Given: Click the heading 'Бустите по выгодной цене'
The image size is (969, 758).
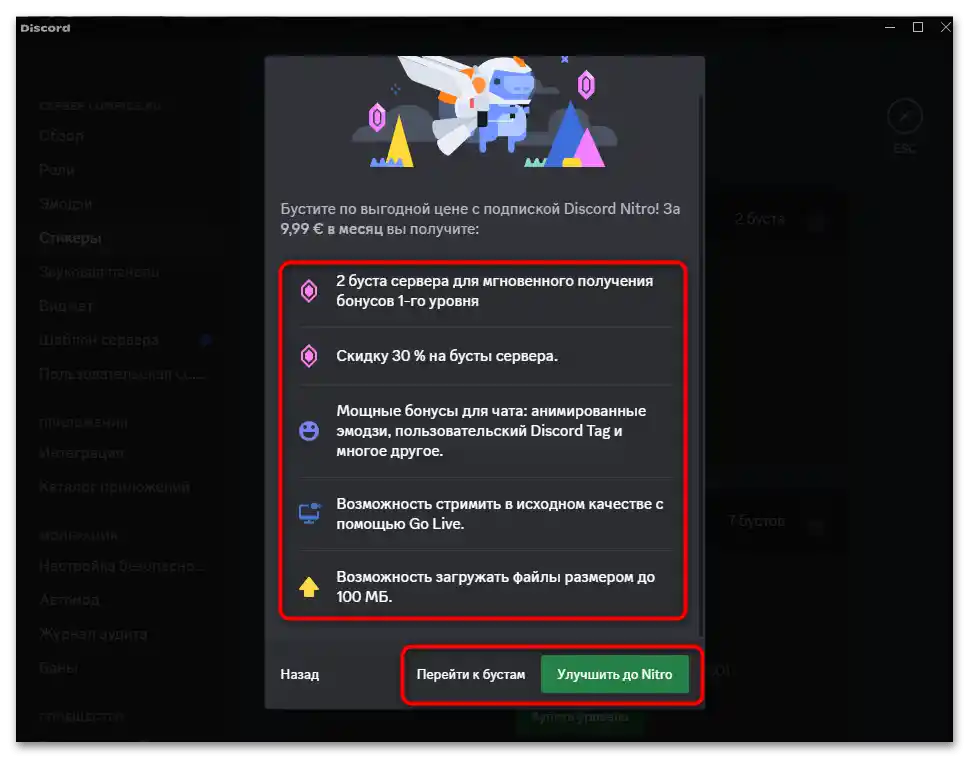Looking at the screenshot, I should pos(374,209).
